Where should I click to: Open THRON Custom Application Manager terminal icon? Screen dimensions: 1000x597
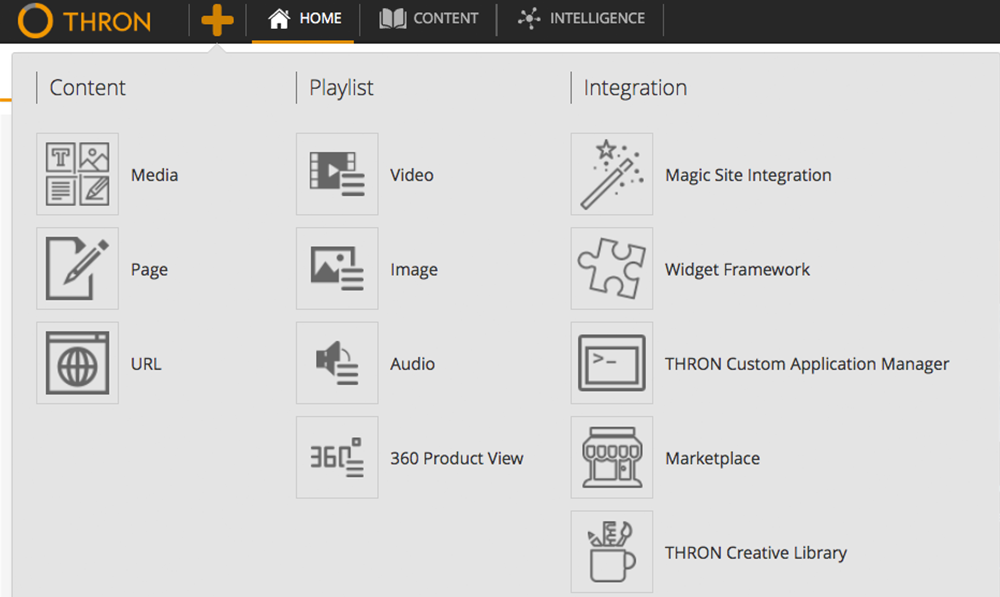point(612,363)
